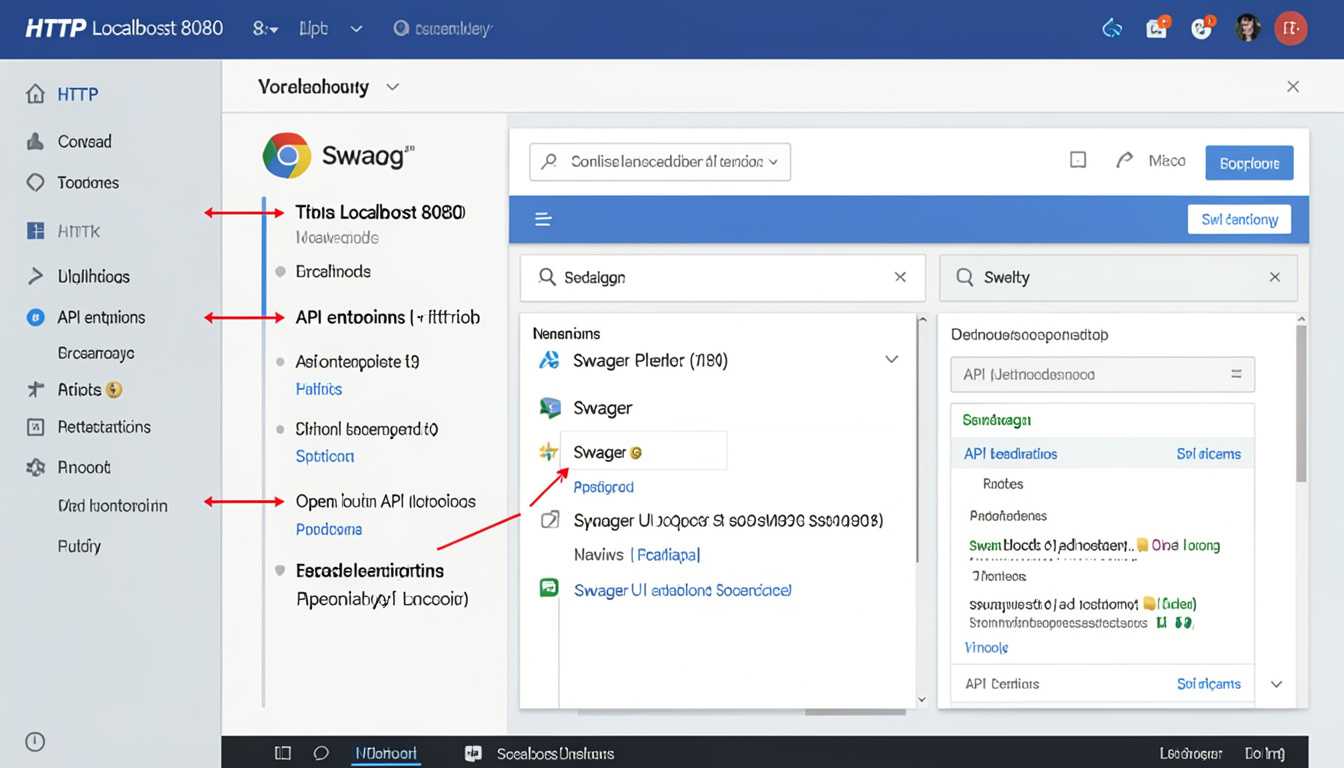Click the notification icon with red badge
Viewport: 1344px width, 768px height.
coord(1157,28)
